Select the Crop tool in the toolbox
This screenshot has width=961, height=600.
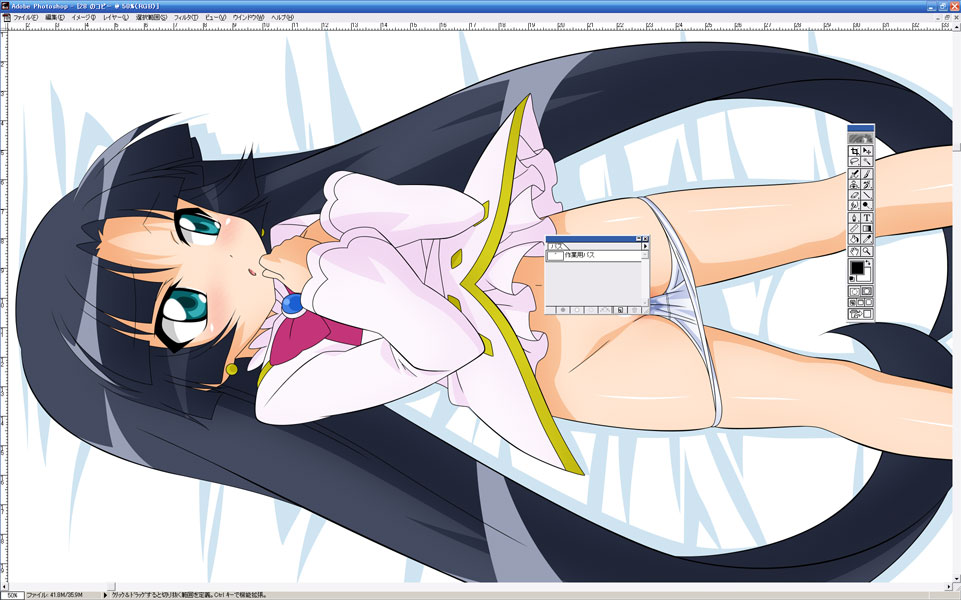tap(855, 151)
